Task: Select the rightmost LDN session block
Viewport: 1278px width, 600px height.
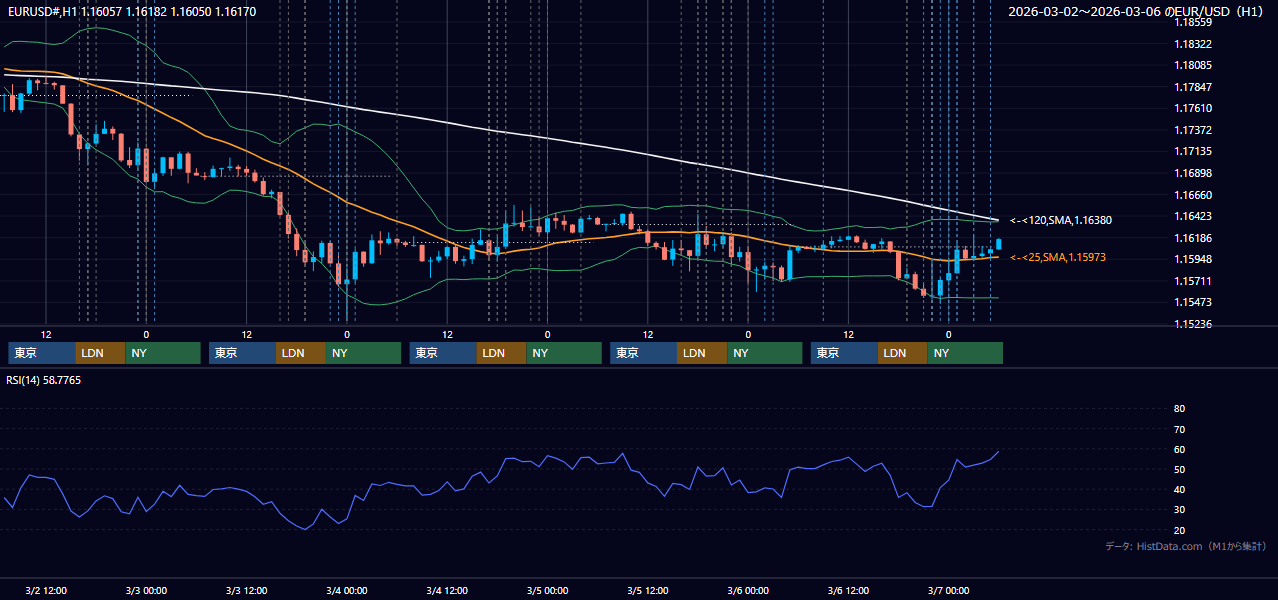Action: [903, 353]
